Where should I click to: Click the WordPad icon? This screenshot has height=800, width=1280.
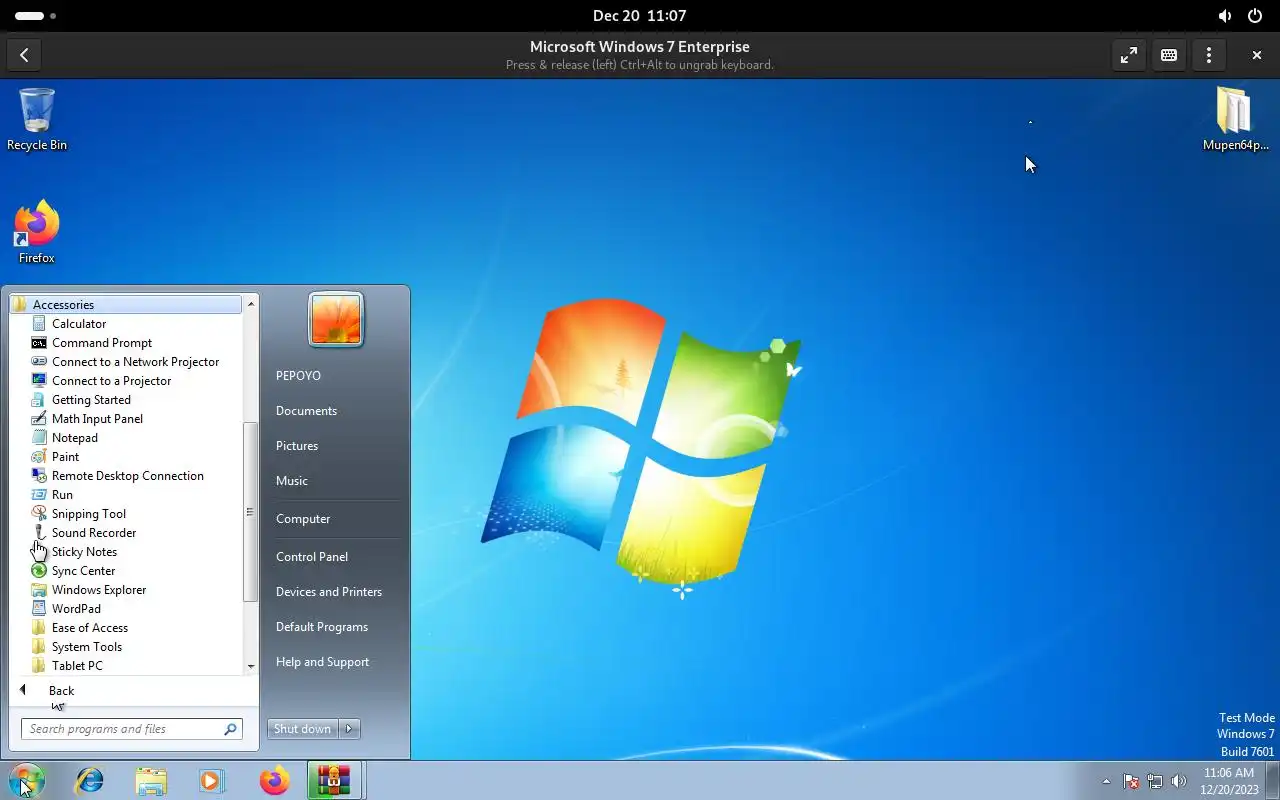pyautogui.click(x=39, y=609)
